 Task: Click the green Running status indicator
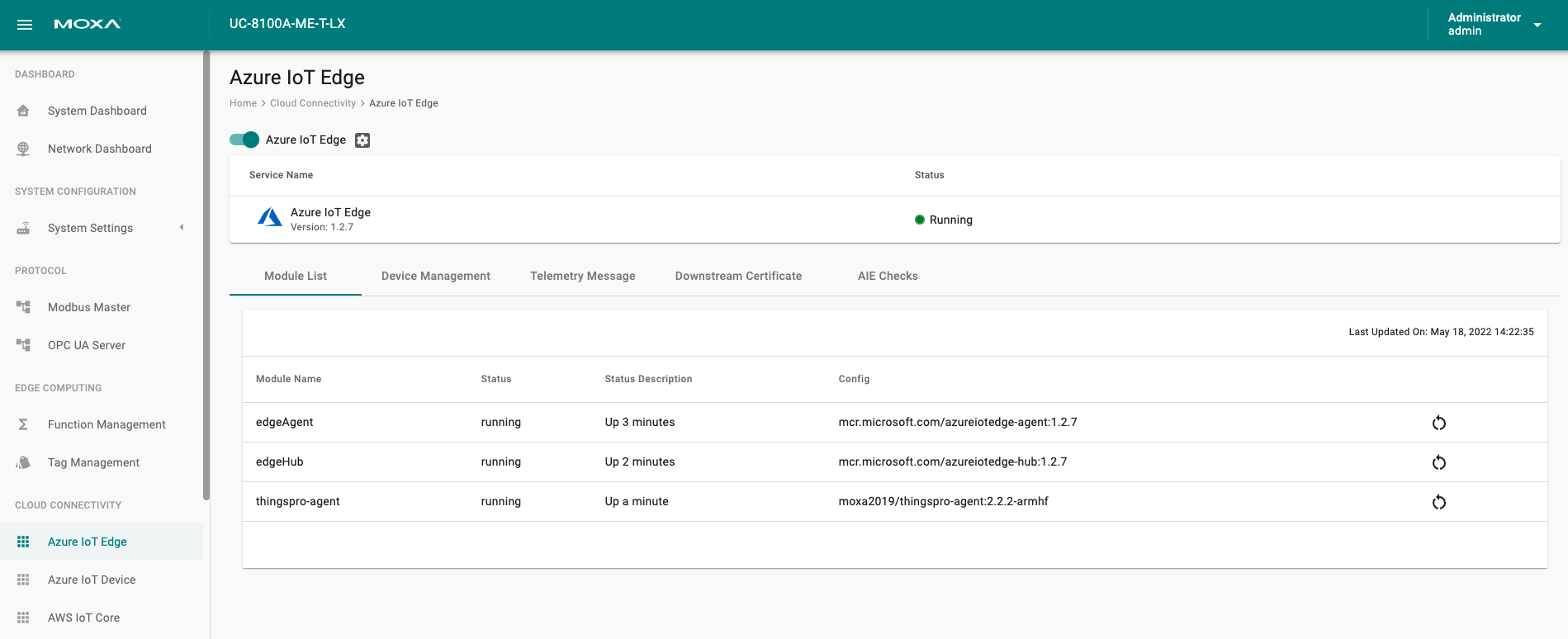(920, 220)
